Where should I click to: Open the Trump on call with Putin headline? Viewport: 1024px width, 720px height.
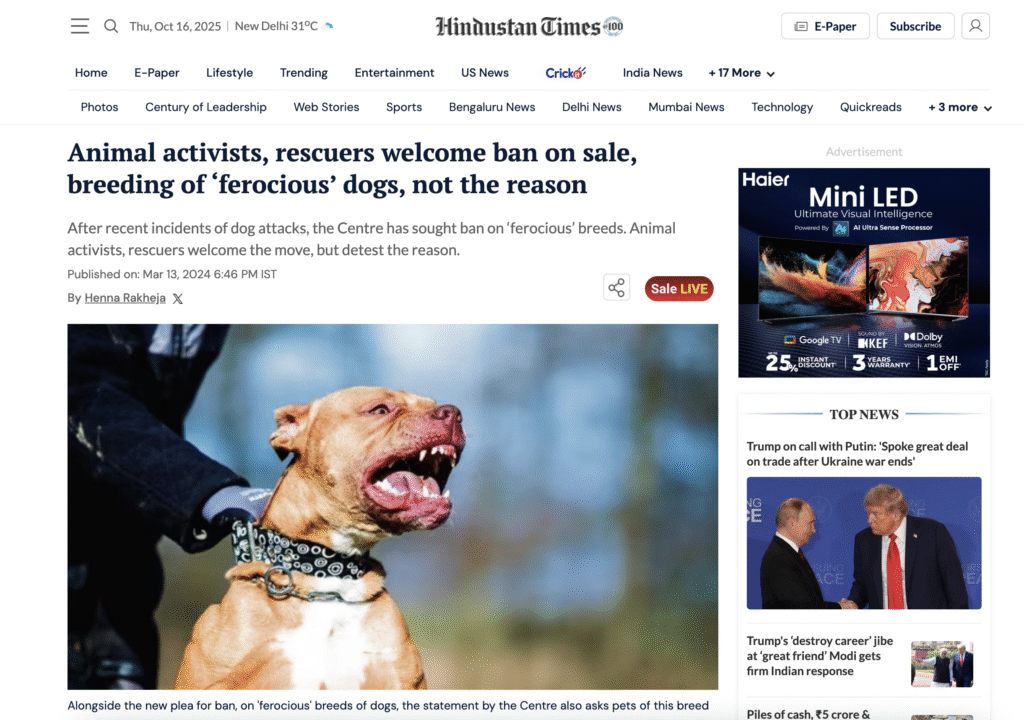tap(857, 453)
